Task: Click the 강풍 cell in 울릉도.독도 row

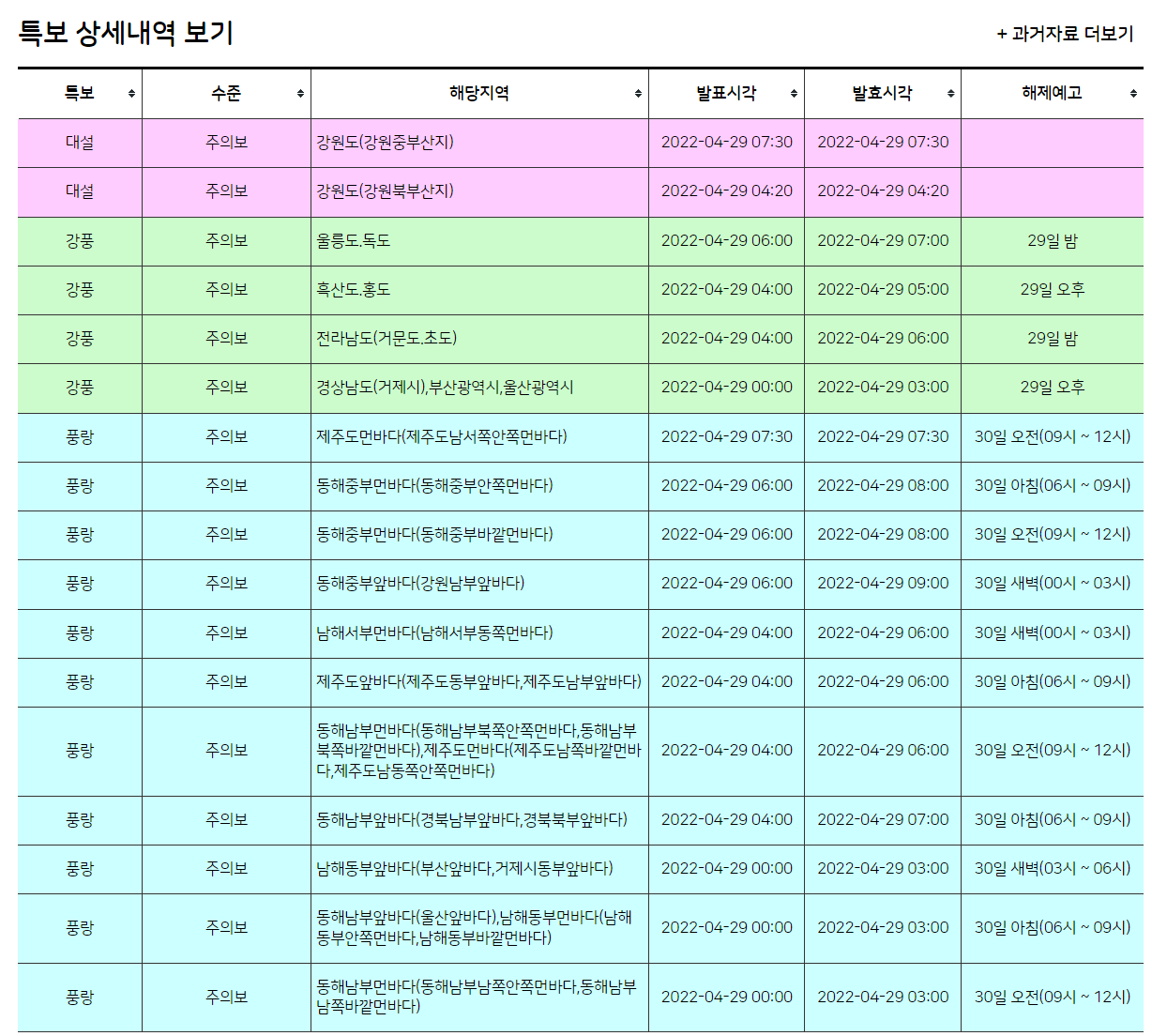Action: (x=80, y=241)
